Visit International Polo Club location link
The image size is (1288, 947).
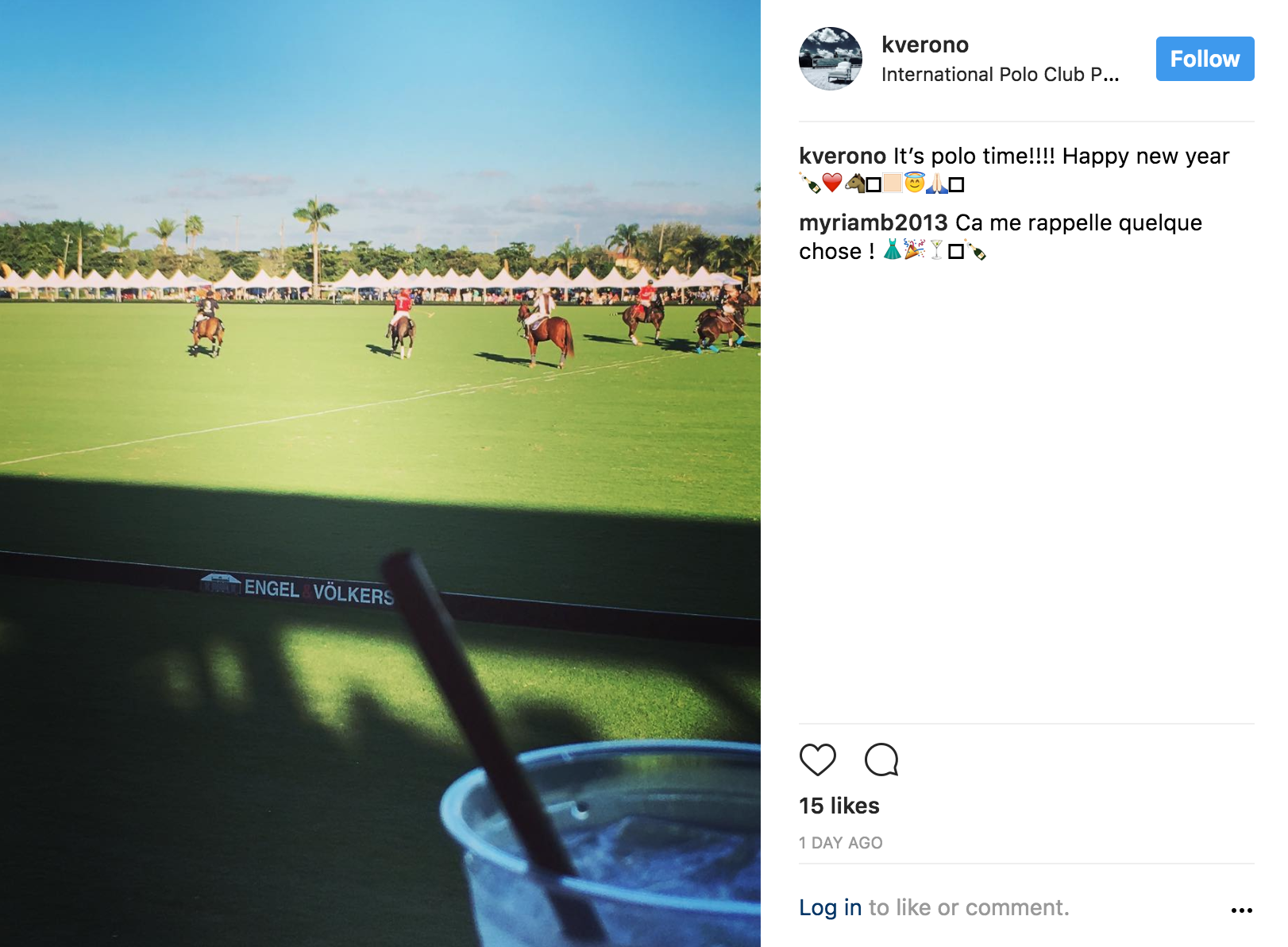click(x=1000, y=75)
